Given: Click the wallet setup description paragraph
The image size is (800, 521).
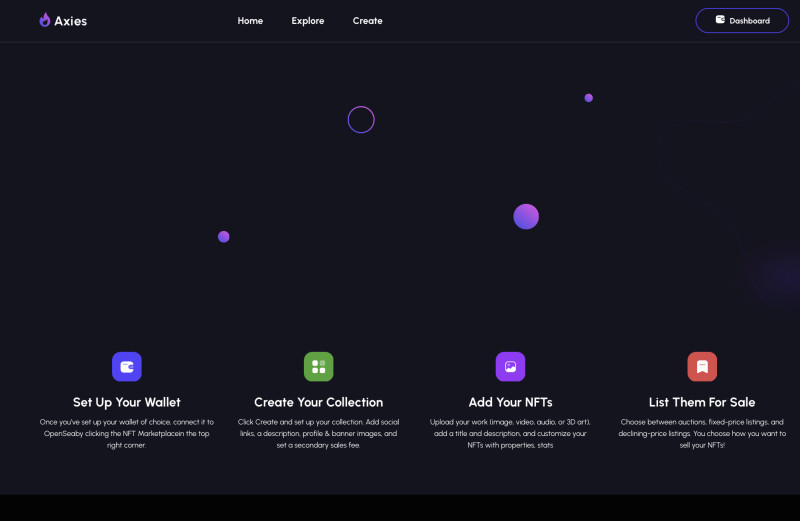Looking at the screenshot, I should [x=127, y=433].
